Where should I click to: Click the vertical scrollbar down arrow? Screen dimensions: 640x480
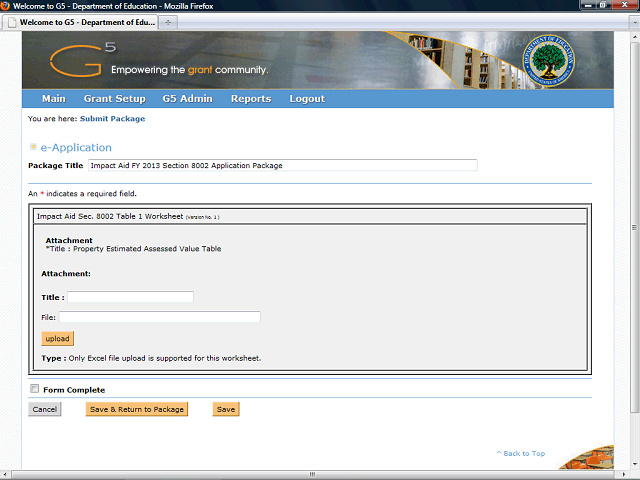click(634, 464)
